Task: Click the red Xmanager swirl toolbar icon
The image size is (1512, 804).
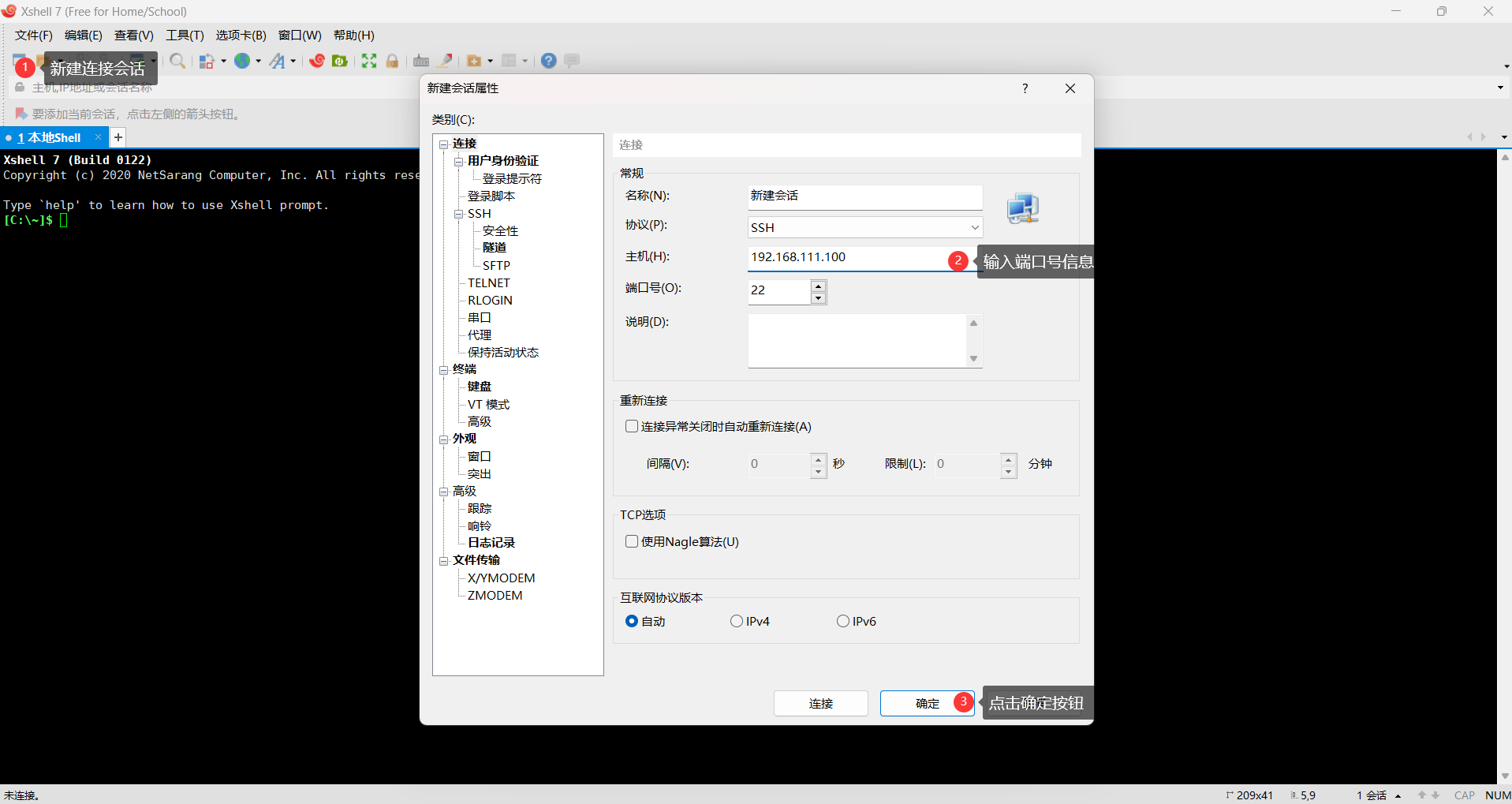Action: (x=317, y=61)
